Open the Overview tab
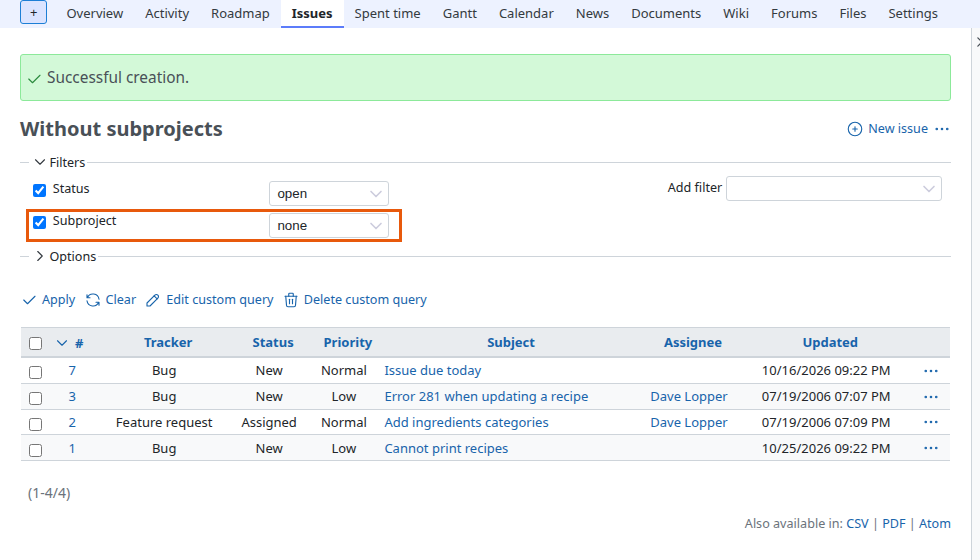980x560 pixels. 95,14
